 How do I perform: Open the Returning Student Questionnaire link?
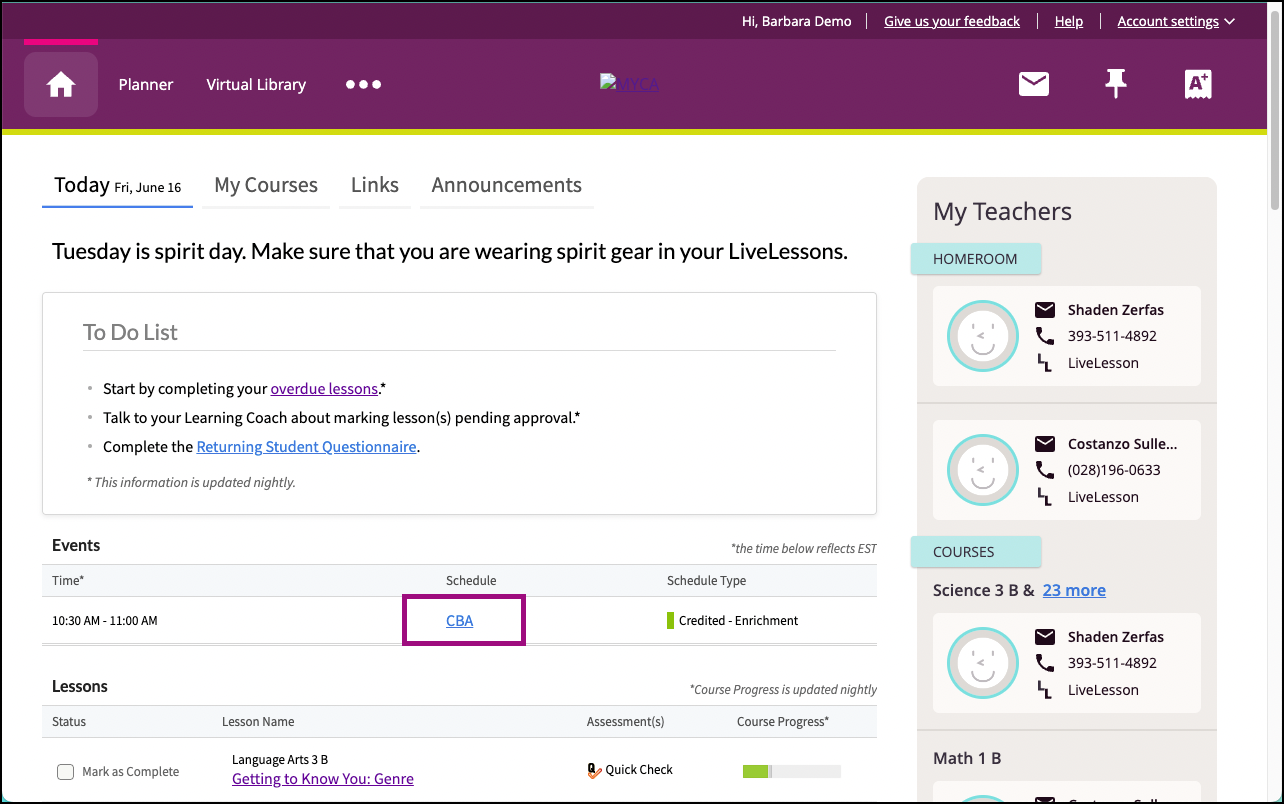pyautogui.click(x=306, y=447)
